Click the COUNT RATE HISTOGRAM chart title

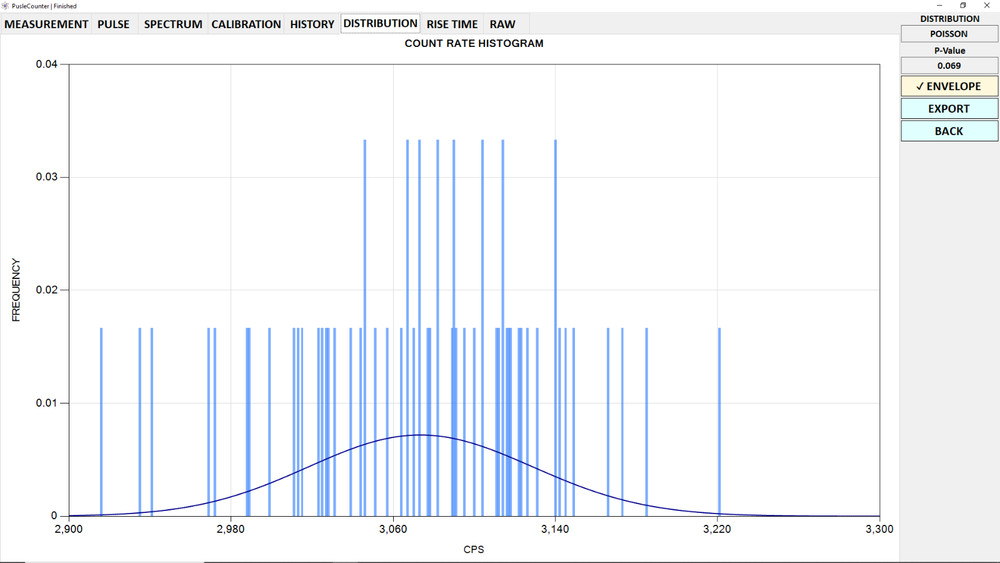click(x=473, y=44)
